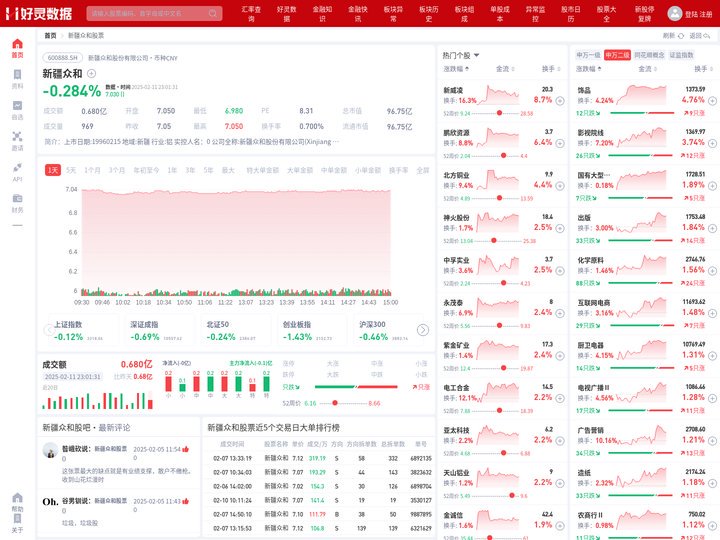The image size is (720, 540).
Task: Sort hot stocks by 换手
Action: tap(551, 69)
